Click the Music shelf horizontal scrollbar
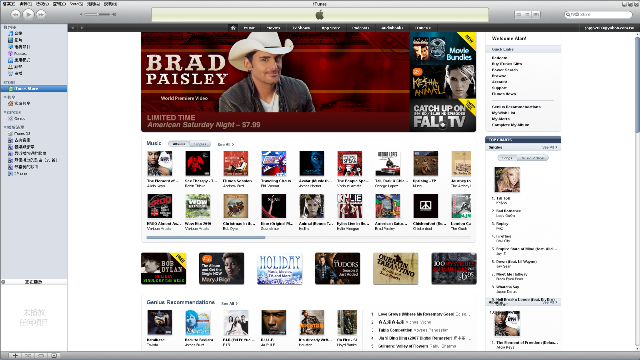This screenshot has width=640, height=360. pyautogui.click(x=206, y=237)
